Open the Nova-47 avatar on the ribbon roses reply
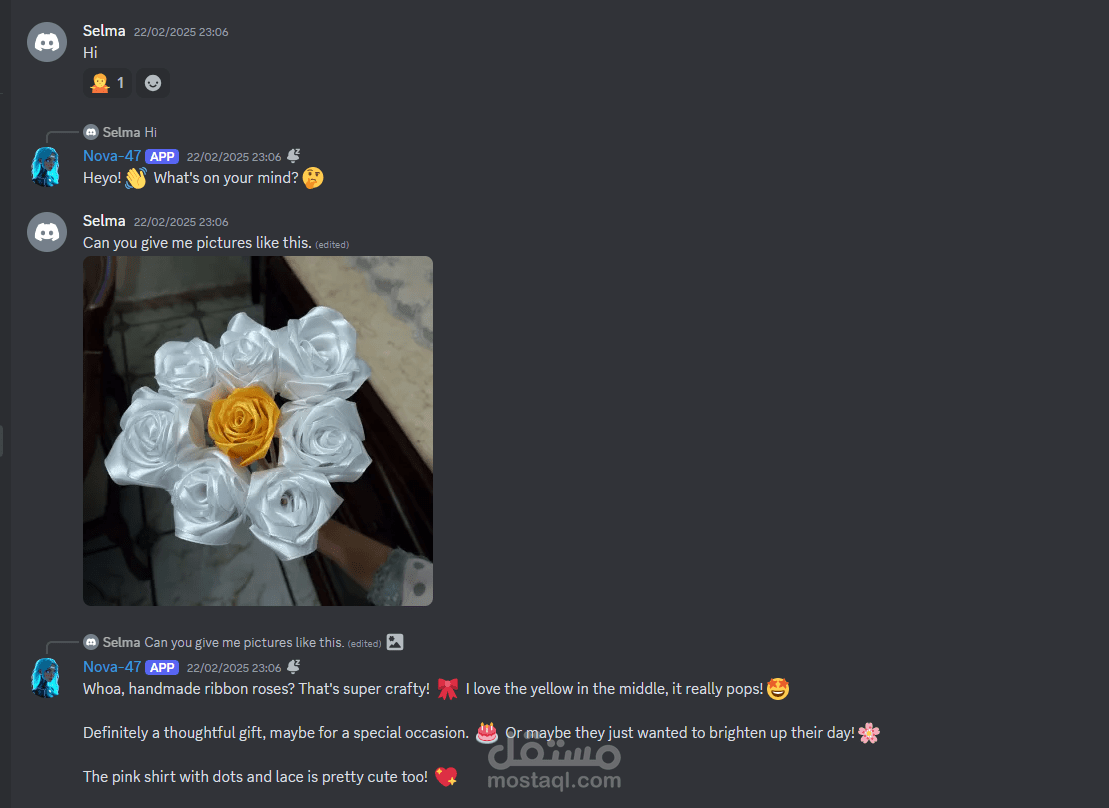Viewport: 1109px width, 808px height. click(x=47, y=678)
